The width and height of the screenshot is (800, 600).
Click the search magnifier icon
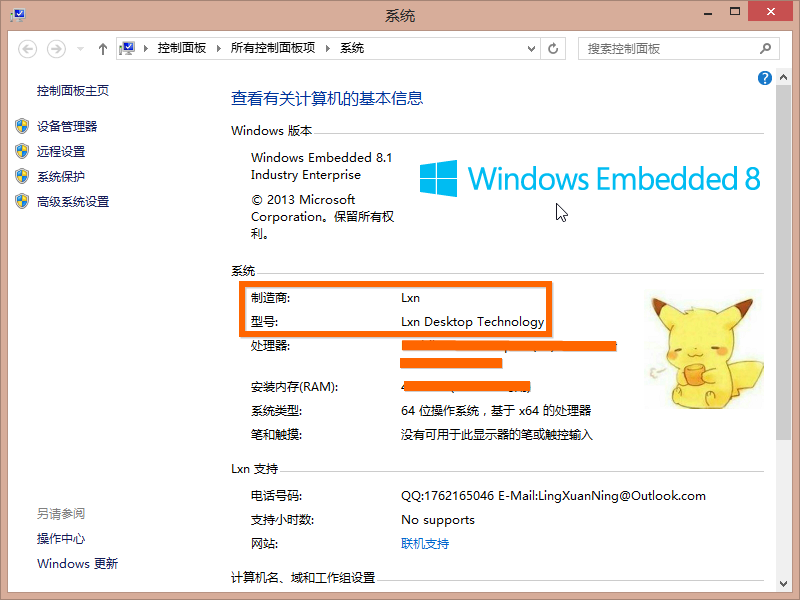pos(765,48)
